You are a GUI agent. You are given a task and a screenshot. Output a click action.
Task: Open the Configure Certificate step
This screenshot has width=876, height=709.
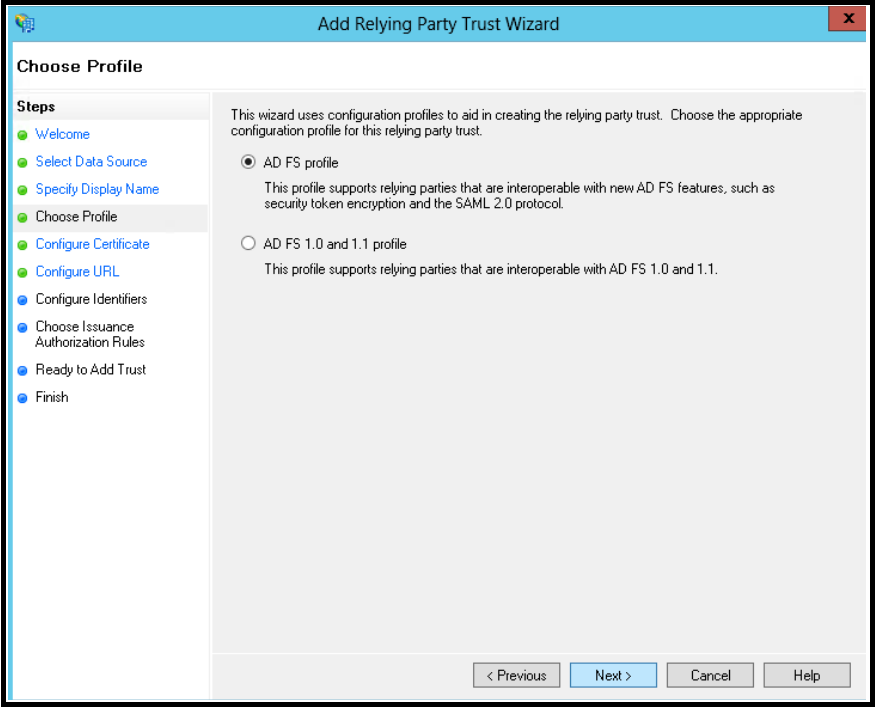tap(93, 244)
